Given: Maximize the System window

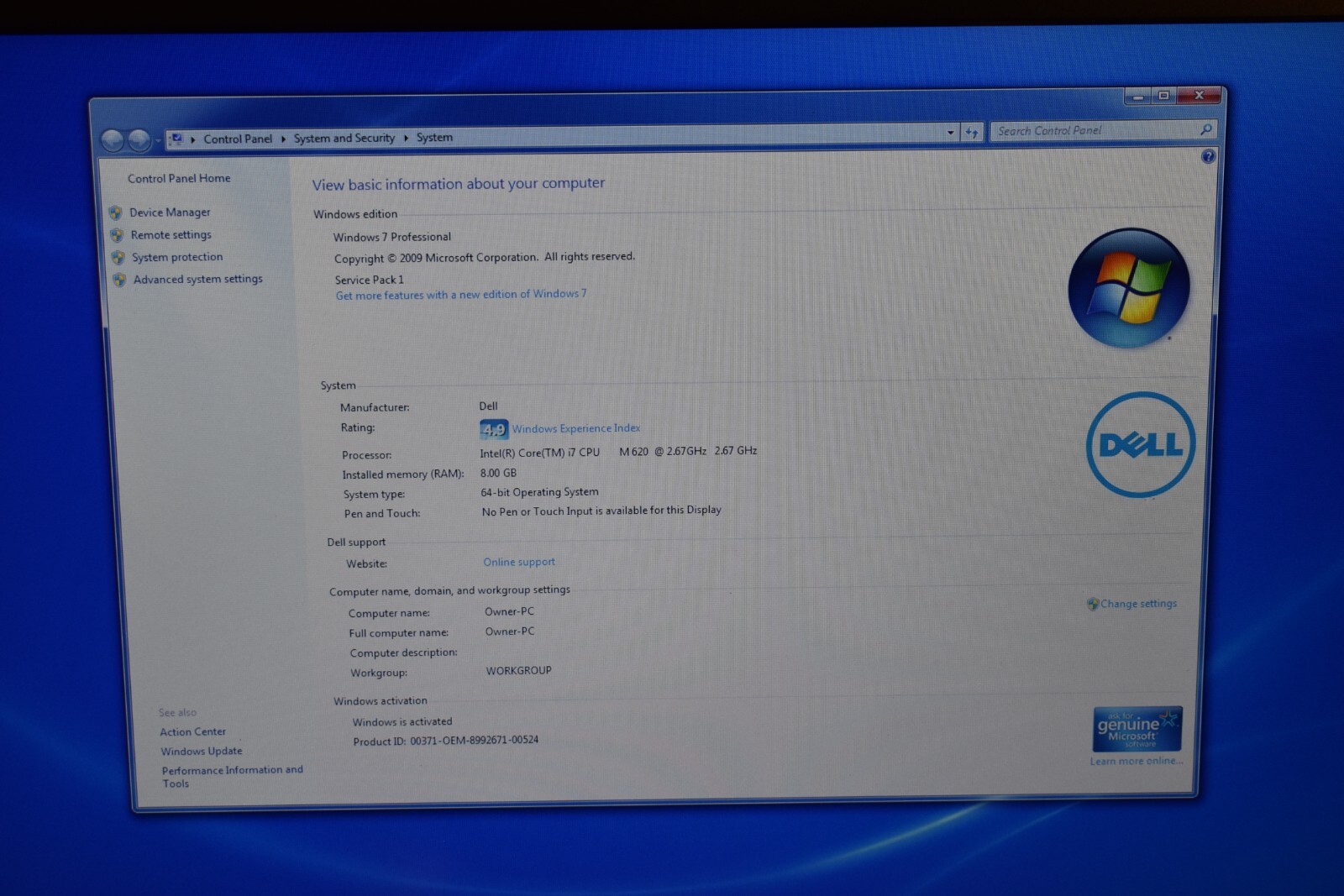Looking at the screenshot, I should click(x=1164, y=96).
